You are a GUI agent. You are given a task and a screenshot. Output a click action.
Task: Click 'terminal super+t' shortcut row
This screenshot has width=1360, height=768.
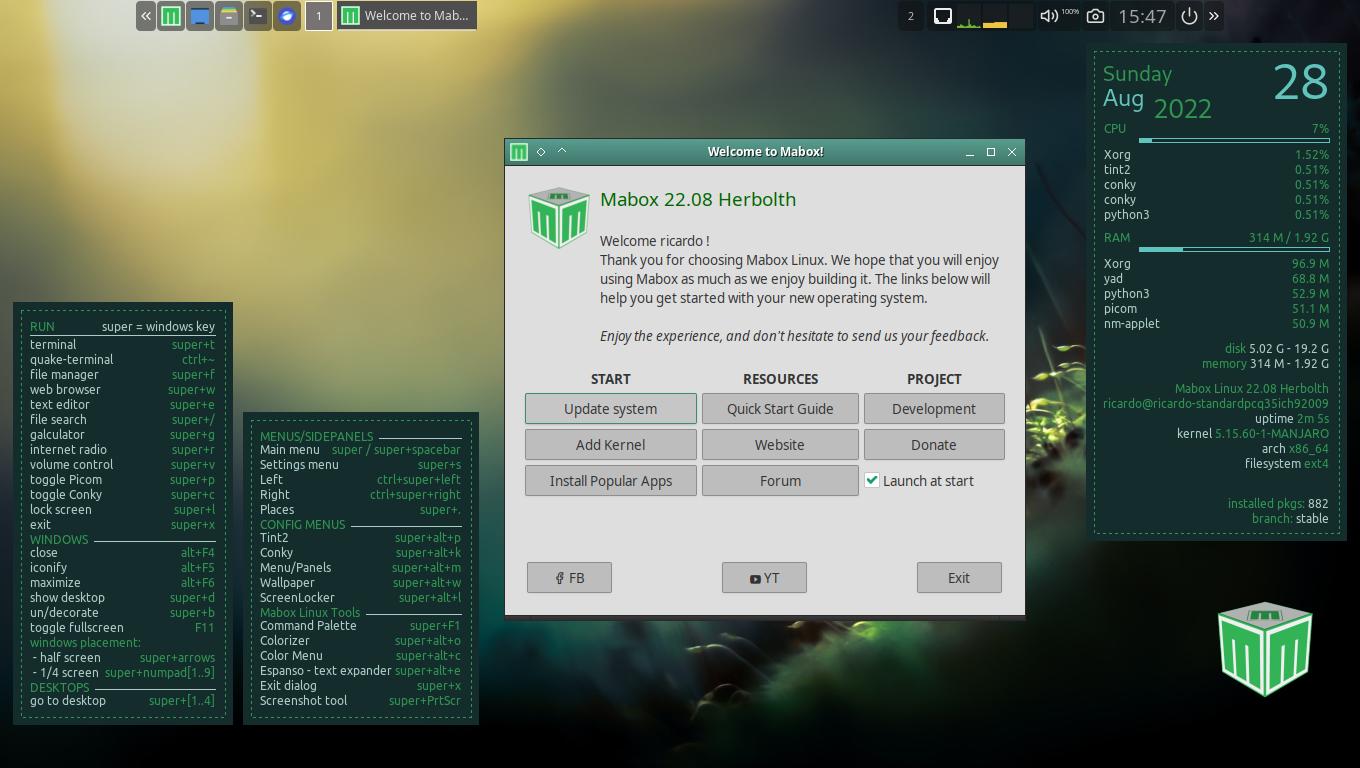click(x=122, y=345)
